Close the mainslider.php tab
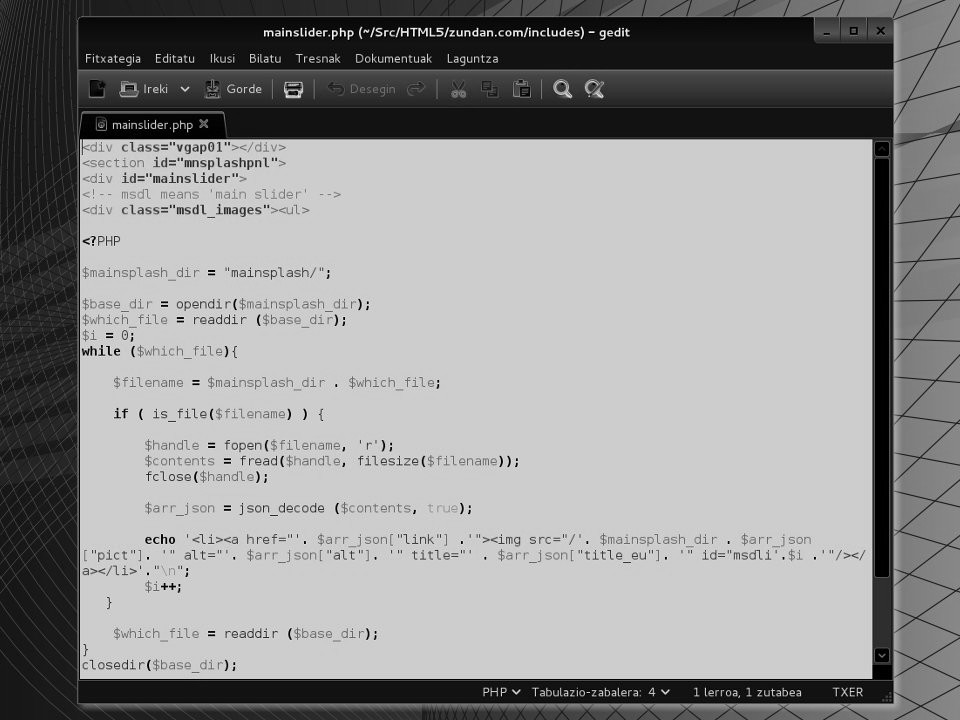This screenshot has height=720, width=960. pos(204,124)
